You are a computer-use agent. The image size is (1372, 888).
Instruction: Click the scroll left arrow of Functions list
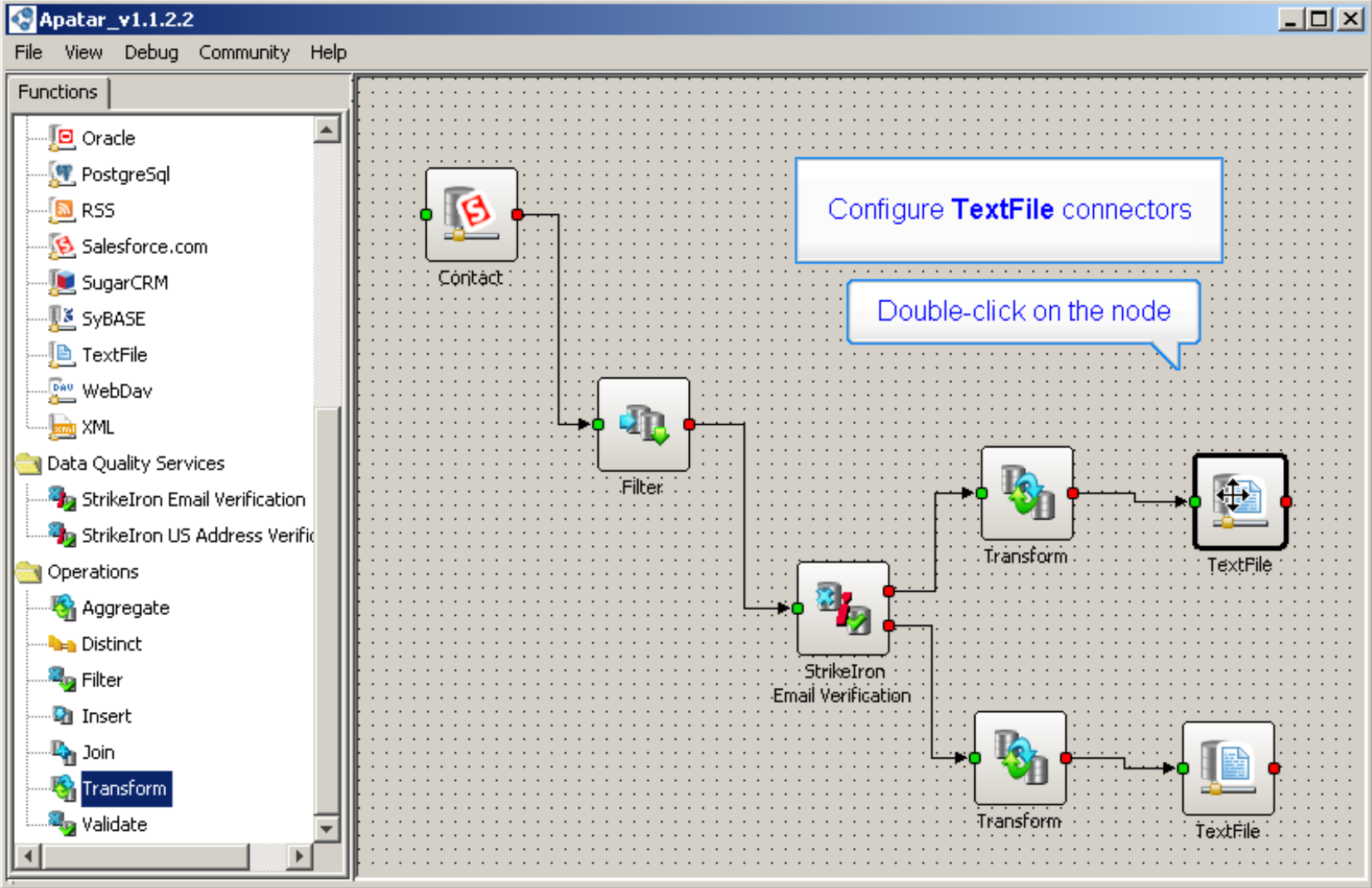pyautogui.click(x=28, y=856)
